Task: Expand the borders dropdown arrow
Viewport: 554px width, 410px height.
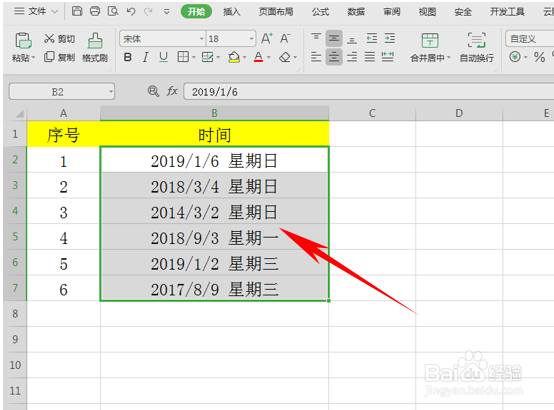Action: [x=194, y=57]
